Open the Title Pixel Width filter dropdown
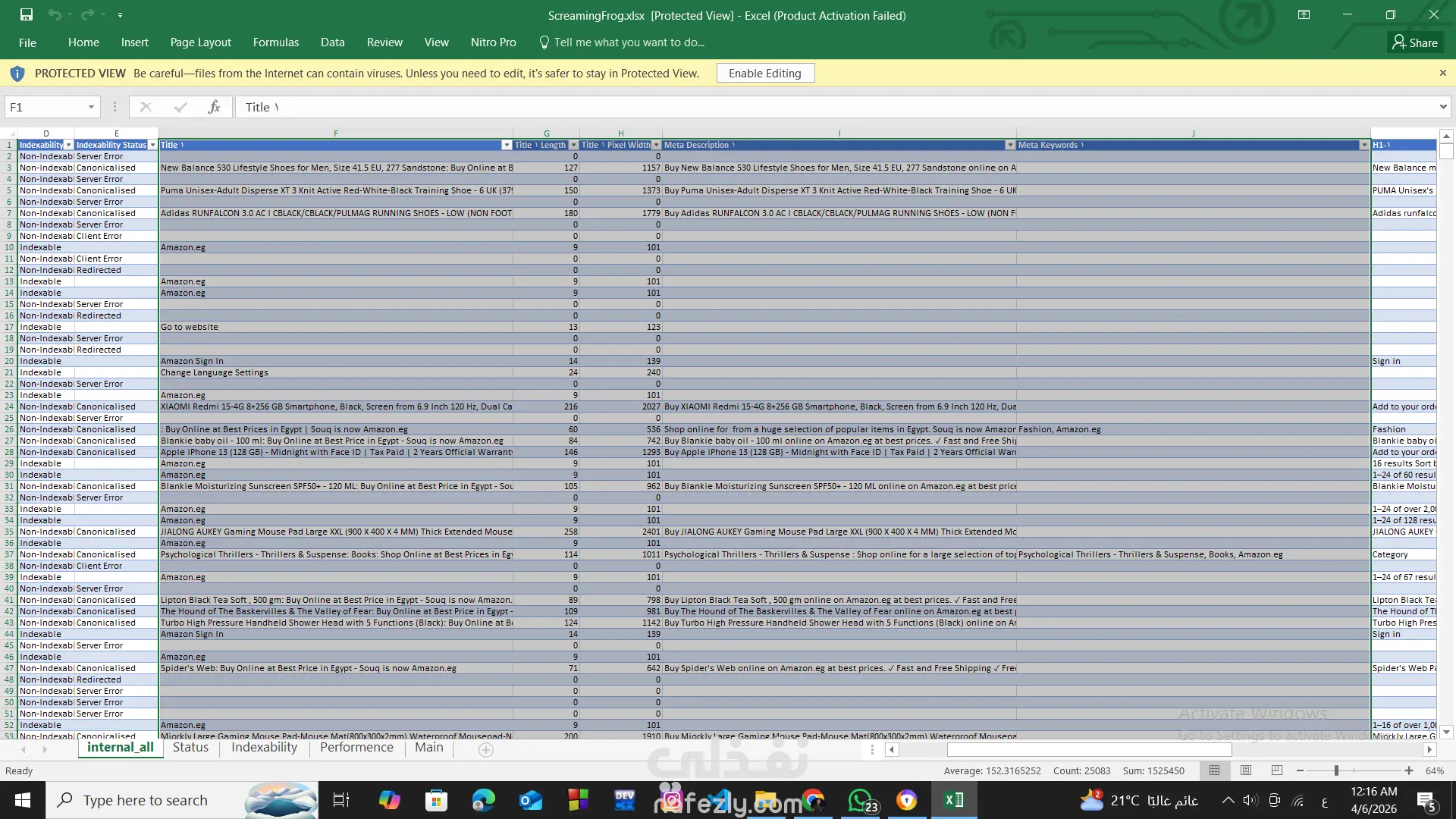Image resolution: width=1456 pixels, height=819 pixels. [657, 145]
